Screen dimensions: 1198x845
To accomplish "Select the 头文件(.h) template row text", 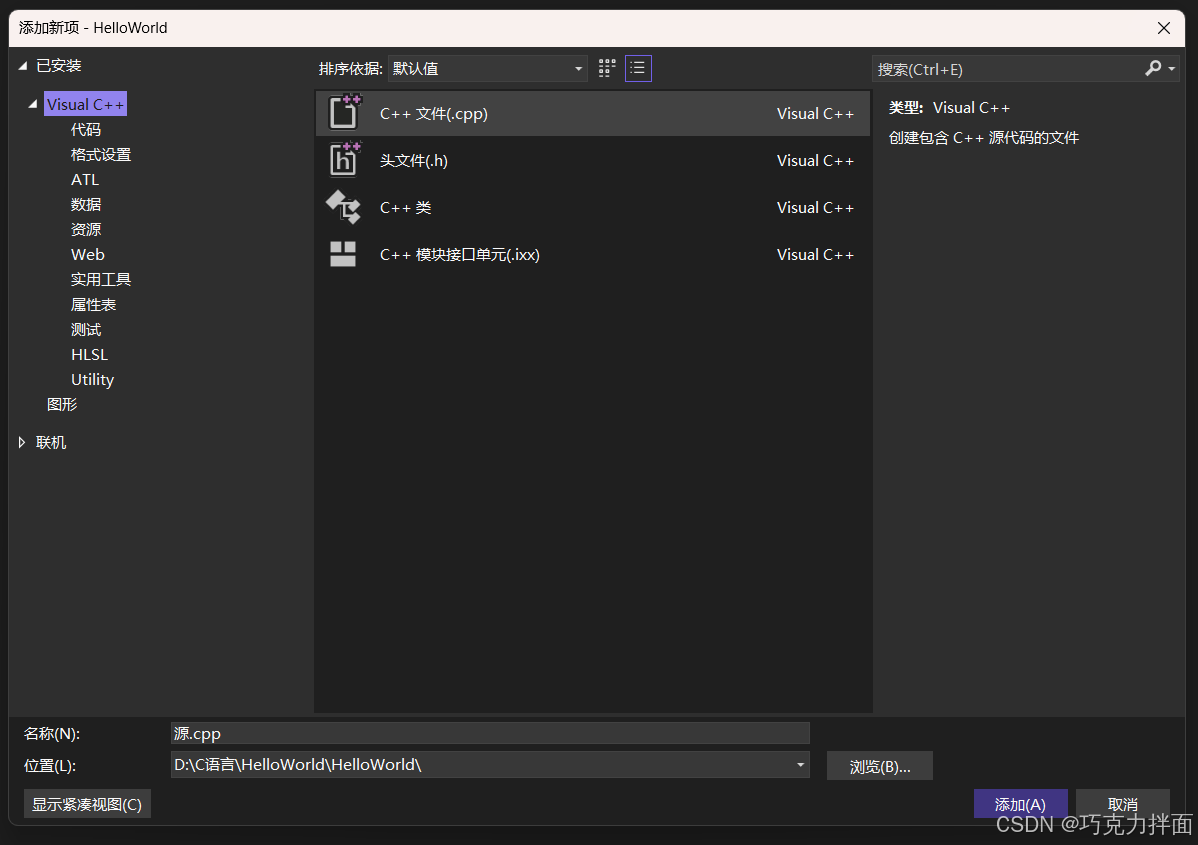I will tap(413, 160).
